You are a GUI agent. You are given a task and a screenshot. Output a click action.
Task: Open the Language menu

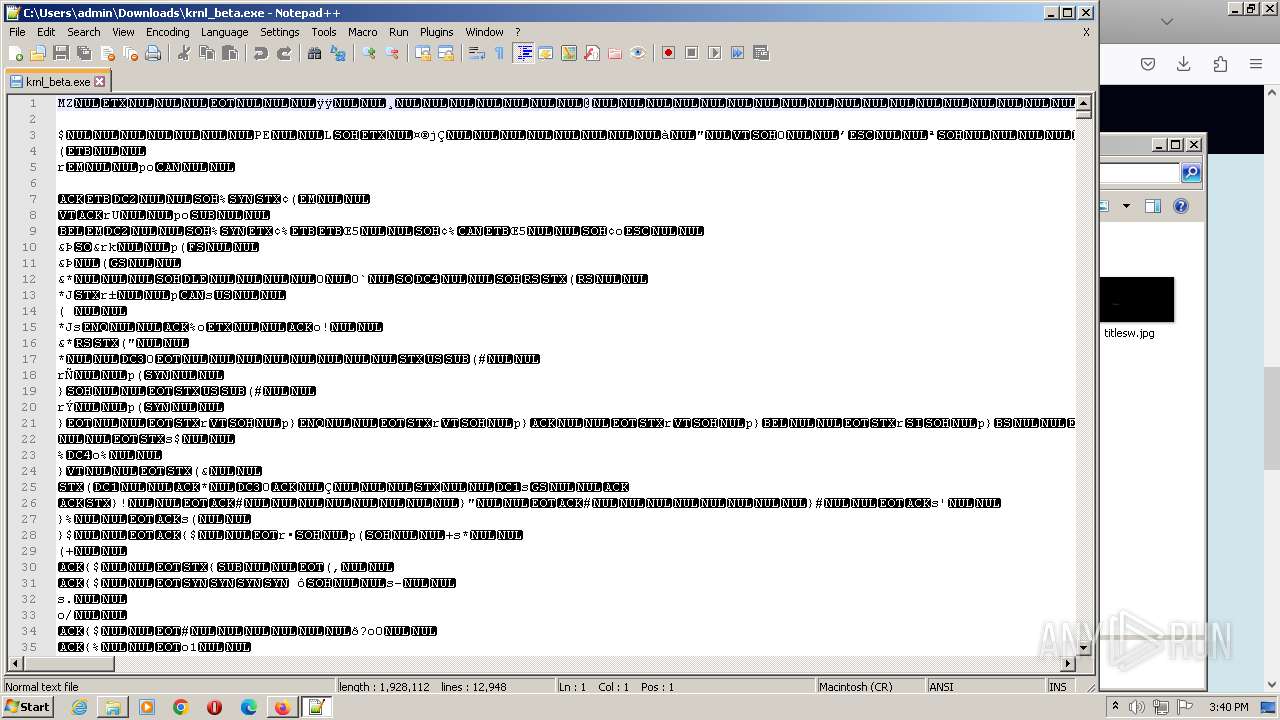click(224, 32)
